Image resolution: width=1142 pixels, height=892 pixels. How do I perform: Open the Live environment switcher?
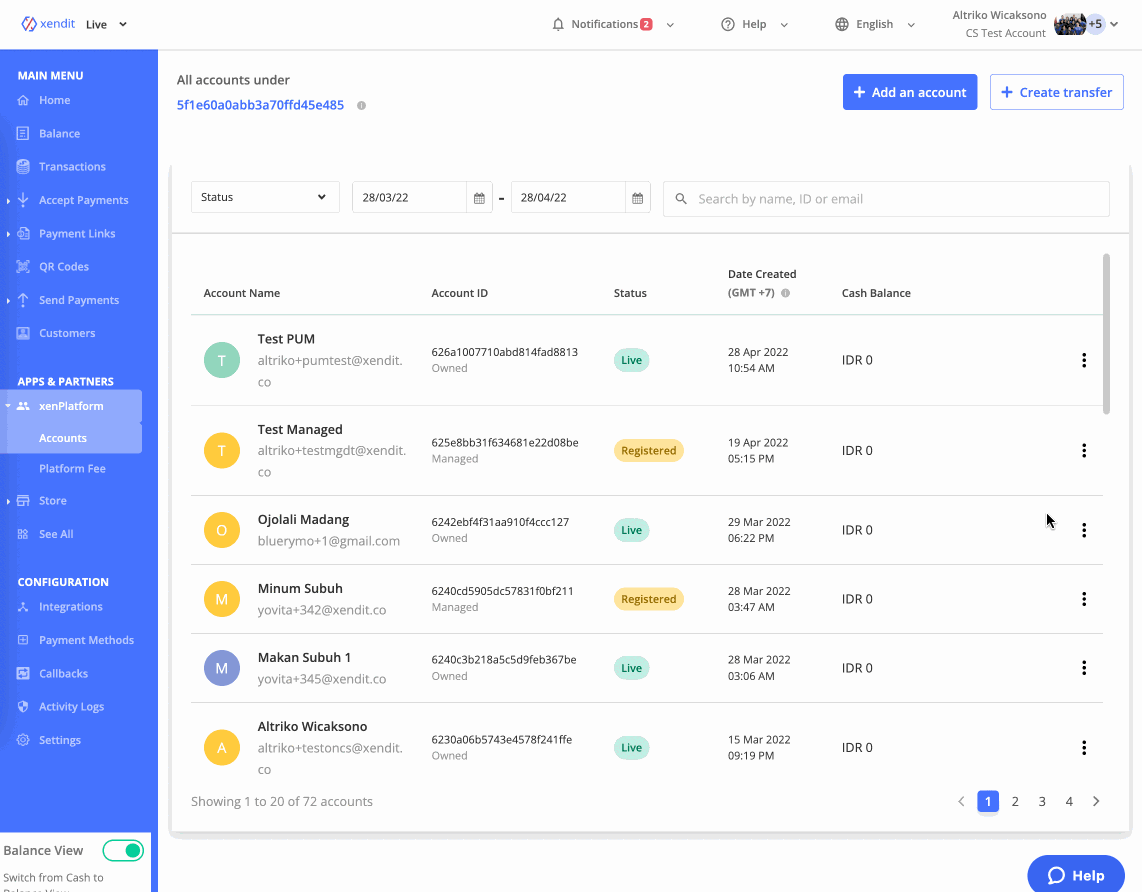coord(107,24)
